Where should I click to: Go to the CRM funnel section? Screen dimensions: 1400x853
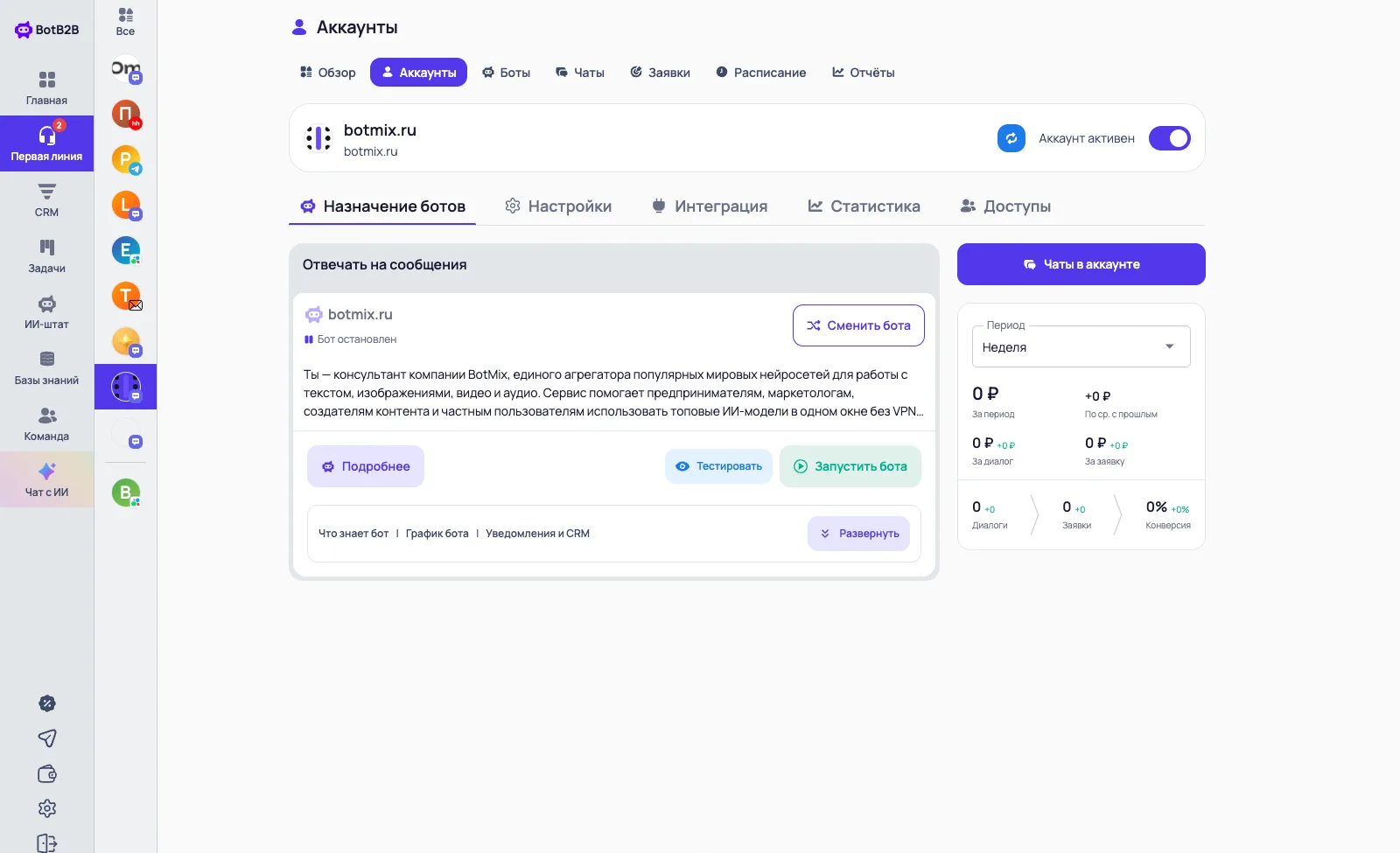[x=46, y=199]
